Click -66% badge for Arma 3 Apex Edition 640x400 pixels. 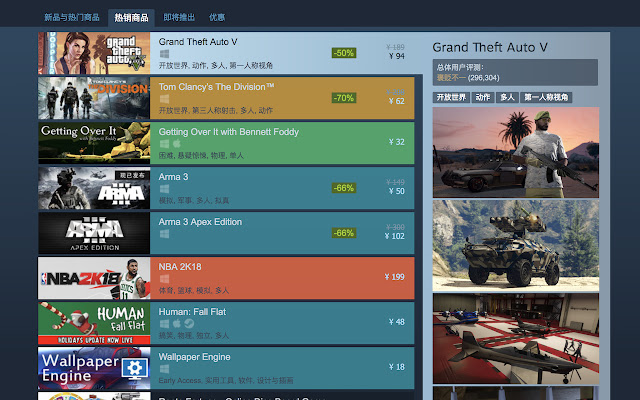(x=344, y=233)
